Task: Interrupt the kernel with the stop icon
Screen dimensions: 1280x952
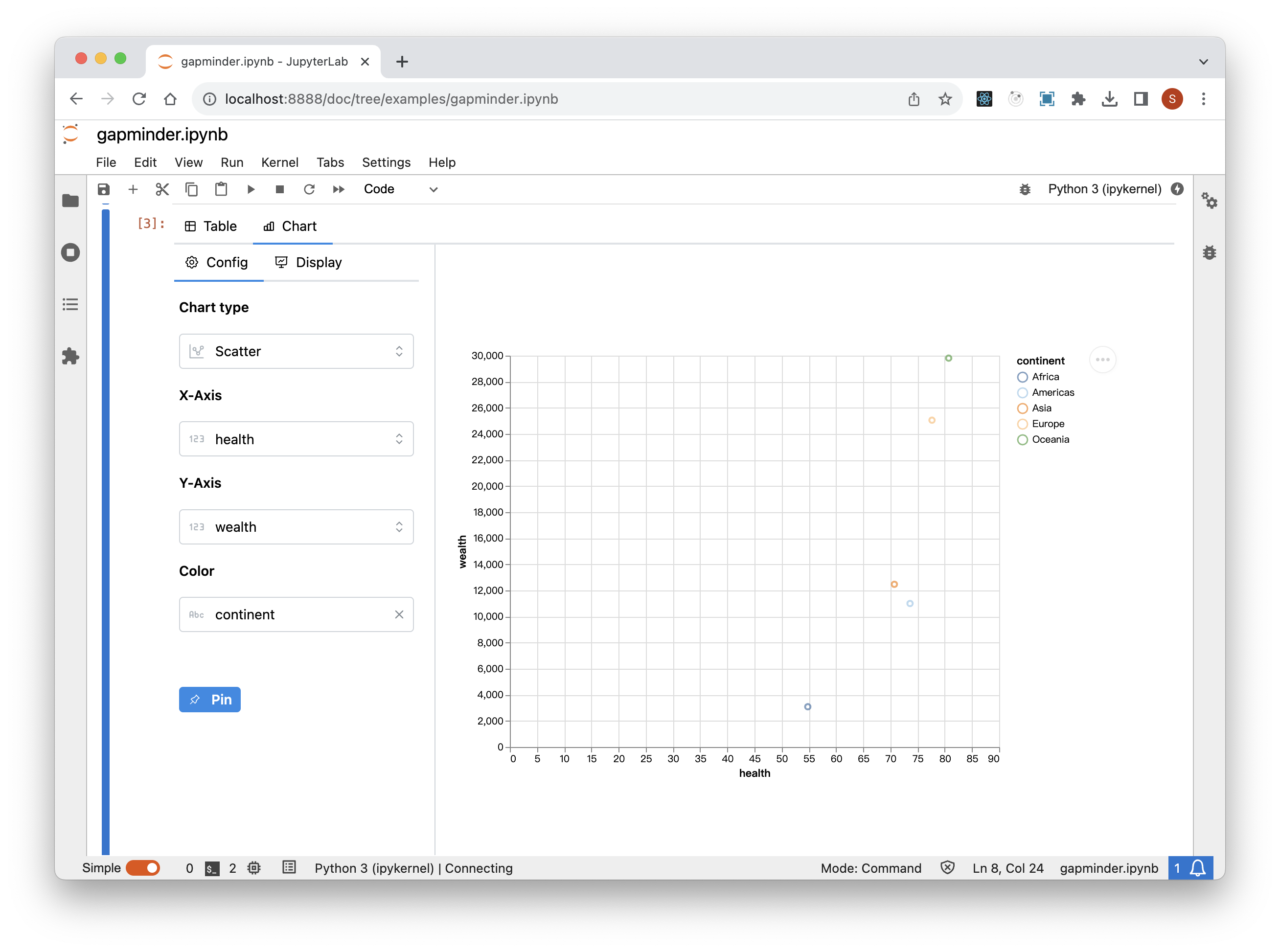Action: click(x=280, y=189)
